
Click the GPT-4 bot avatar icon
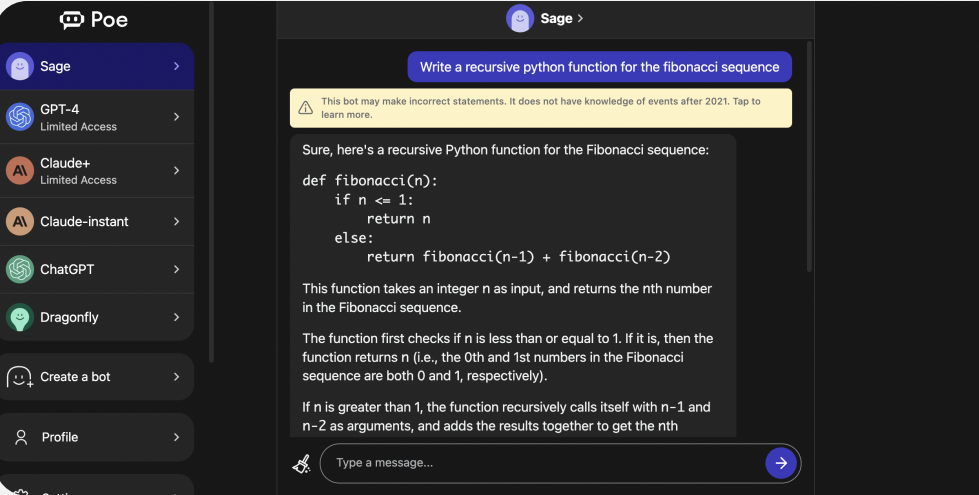click(20, 117)
